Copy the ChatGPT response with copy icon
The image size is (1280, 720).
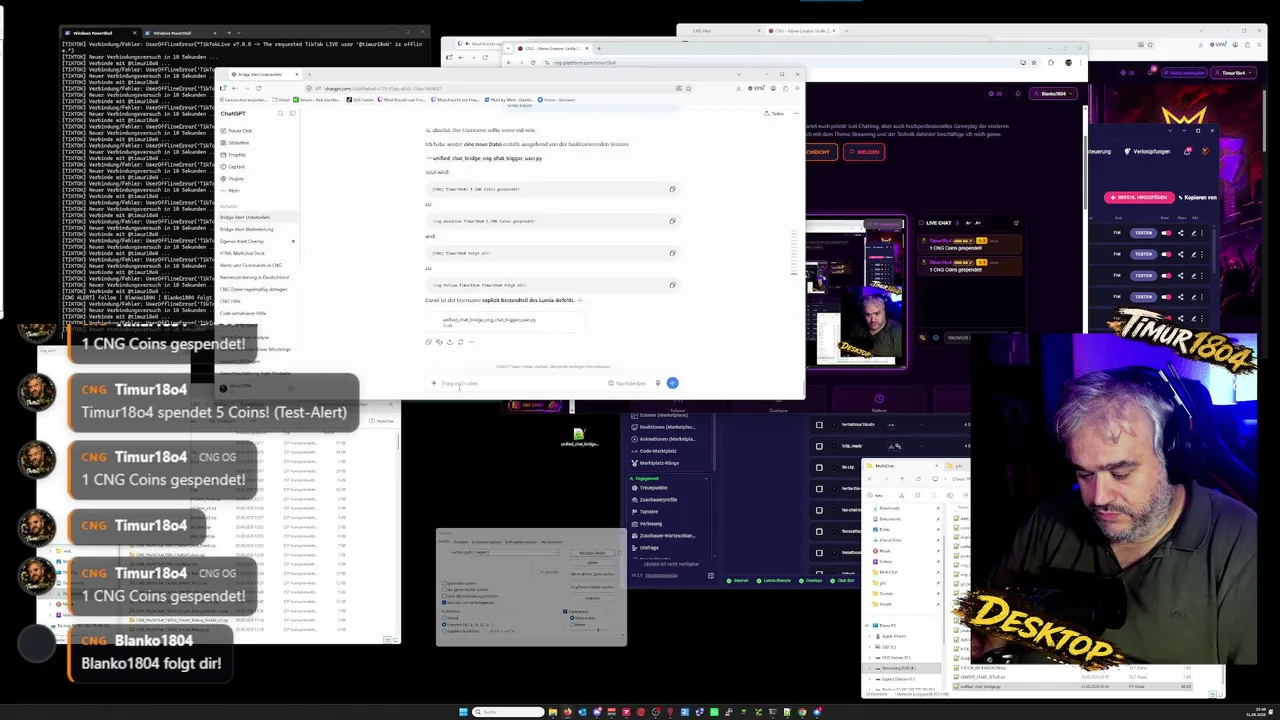click(x=428, y=342)
